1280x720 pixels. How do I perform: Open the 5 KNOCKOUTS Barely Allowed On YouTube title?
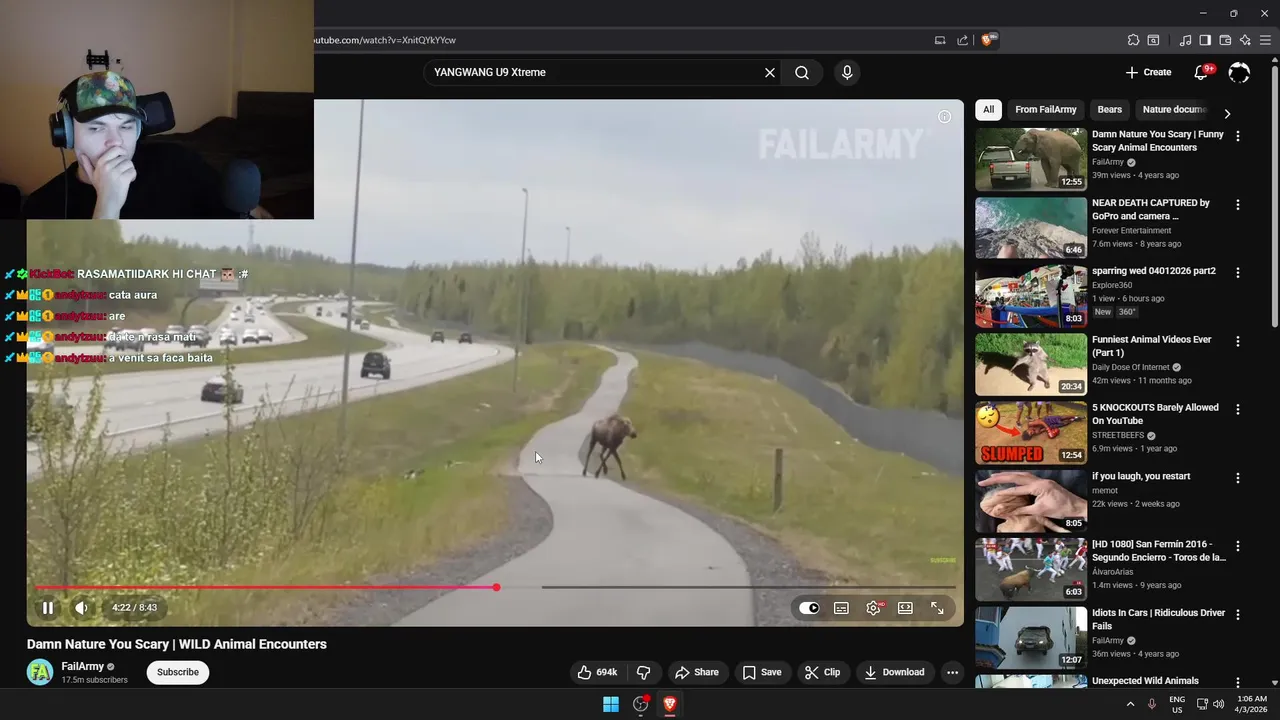pos(1155,414)
